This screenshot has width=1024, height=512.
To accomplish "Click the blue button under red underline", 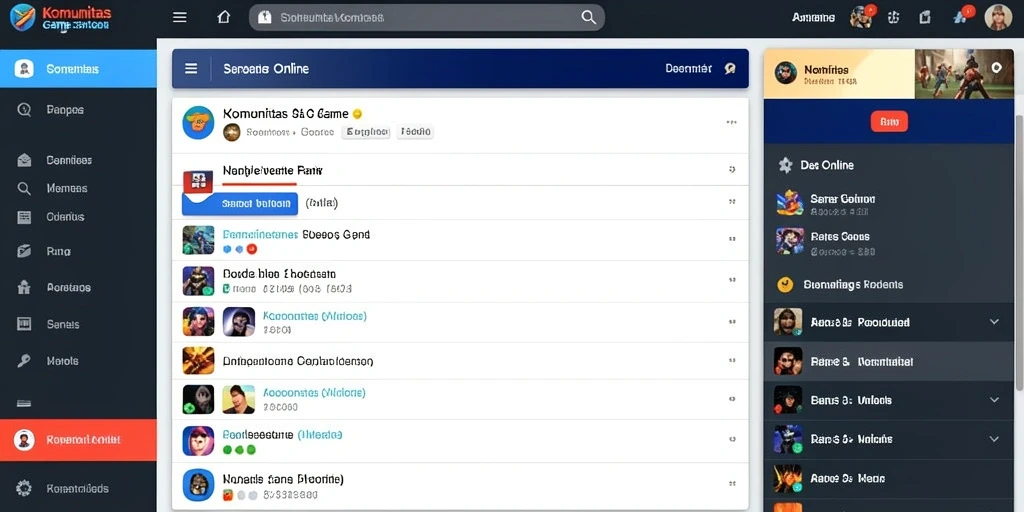I will point(240,204).
